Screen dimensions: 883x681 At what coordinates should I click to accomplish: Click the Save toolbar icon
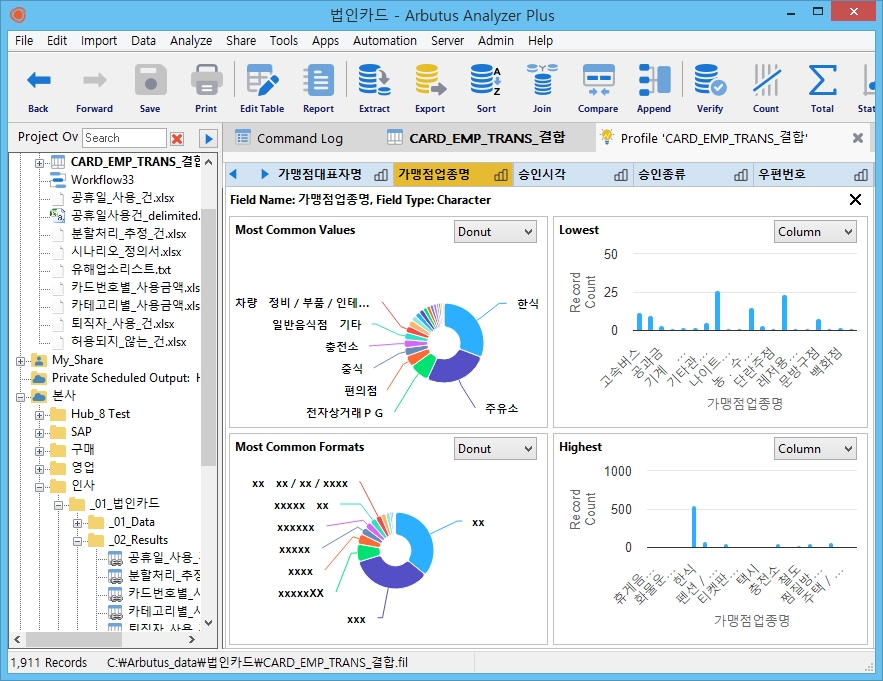tap(150, 88)
